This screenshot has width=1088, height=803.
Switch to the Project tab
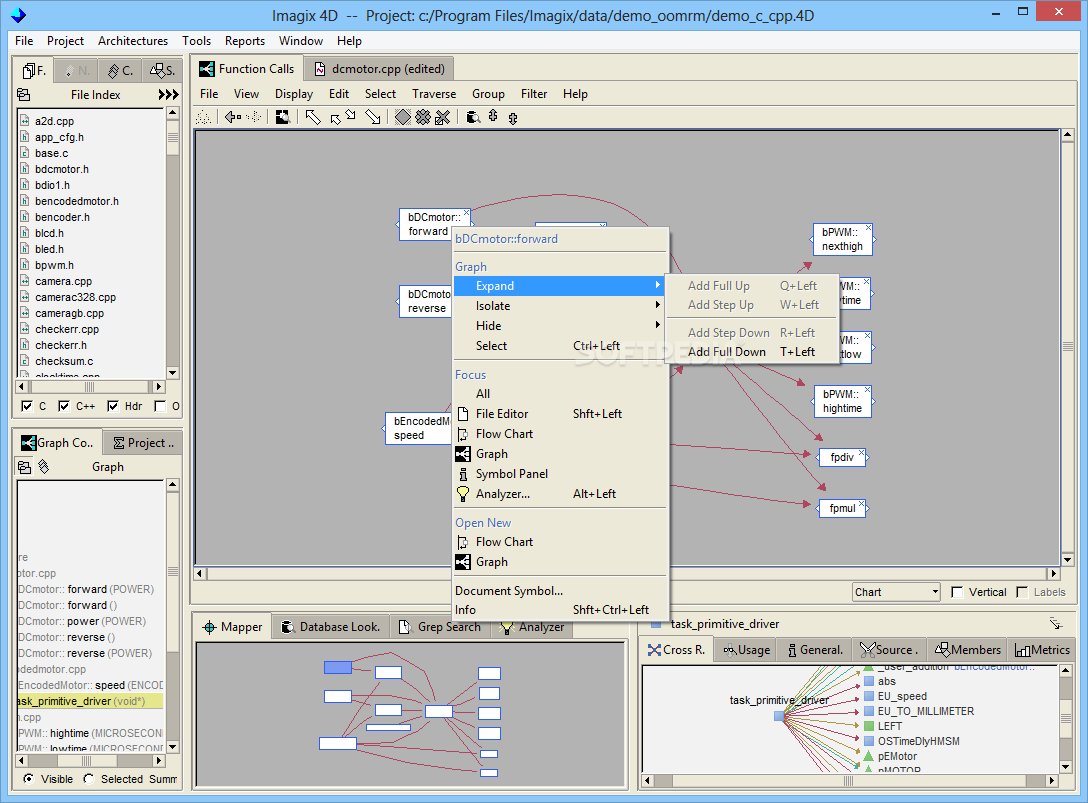[x=143, y=443]
